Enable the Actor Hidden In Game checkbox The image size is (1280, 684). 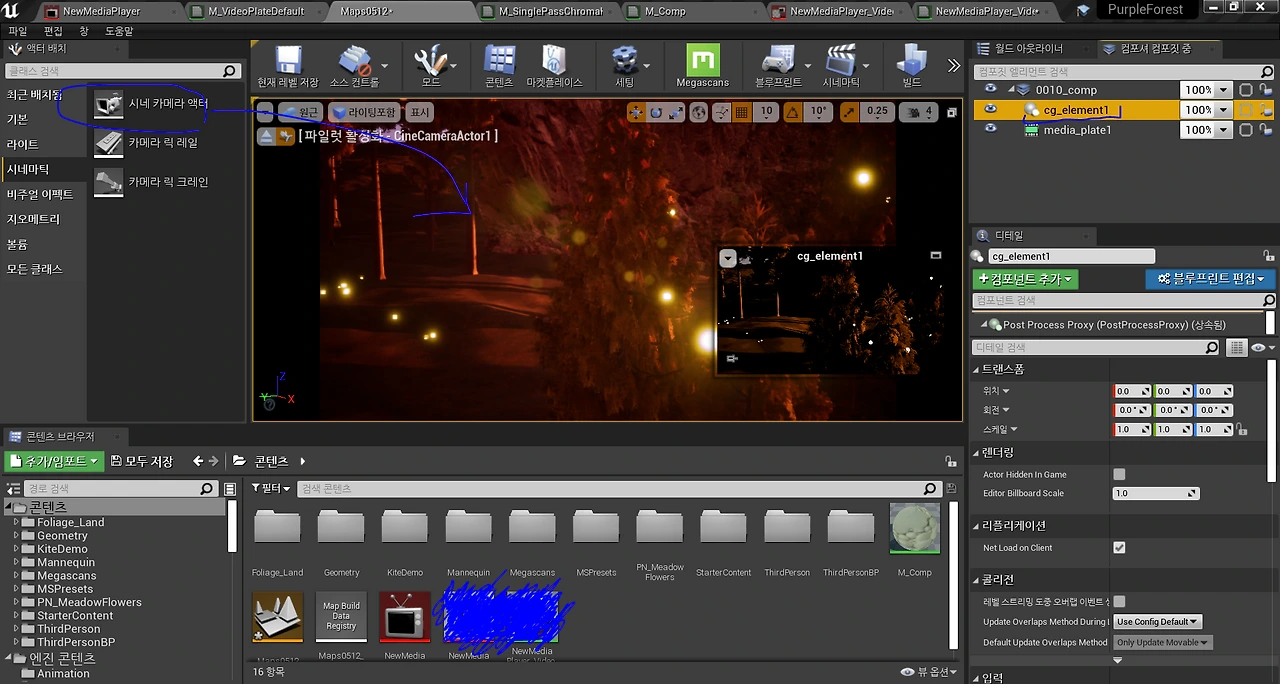1119,474
